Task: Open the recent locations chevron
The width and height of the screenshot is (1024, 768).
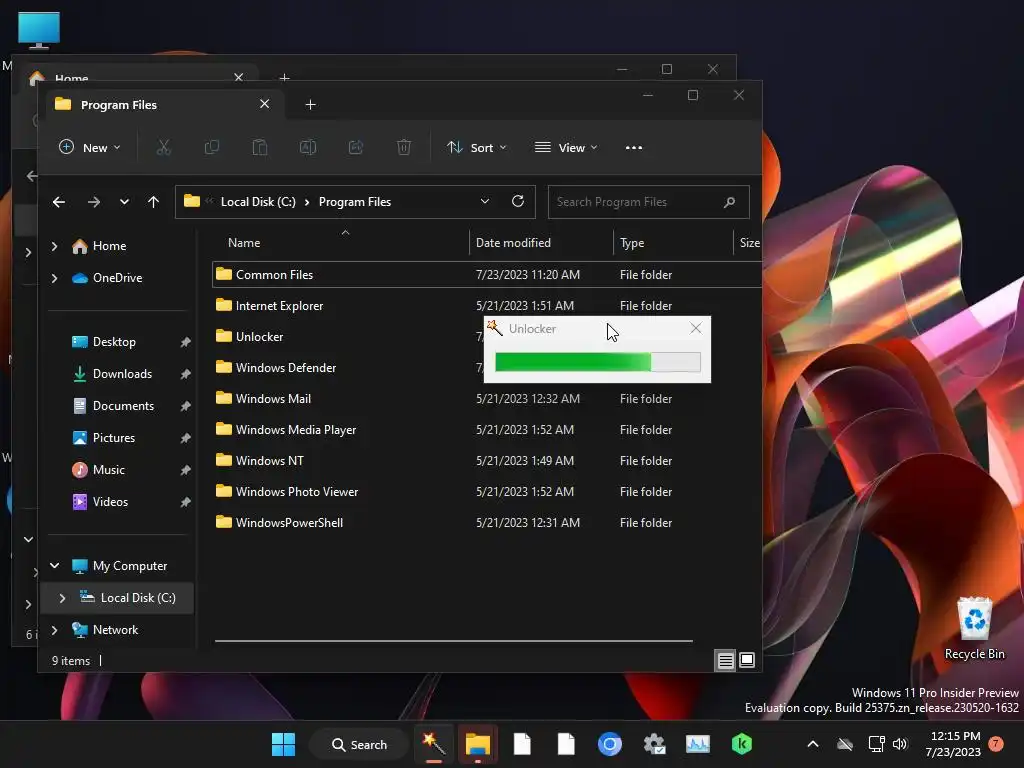Action: 124,202
